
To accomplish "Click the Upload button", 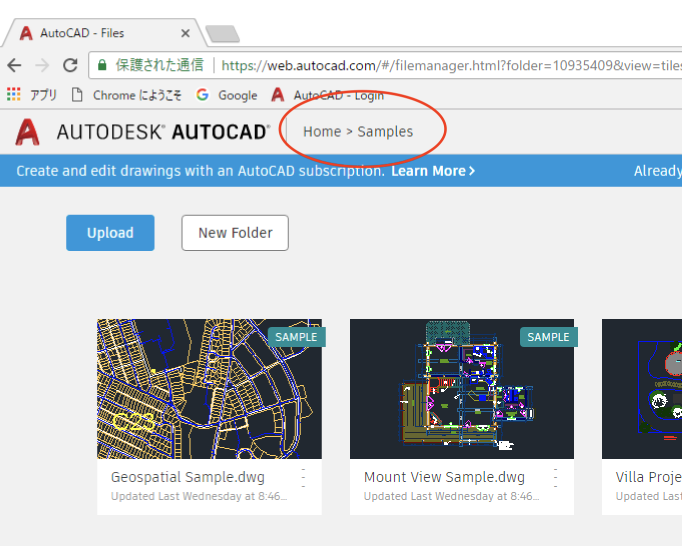I will [x=110, y=233].
